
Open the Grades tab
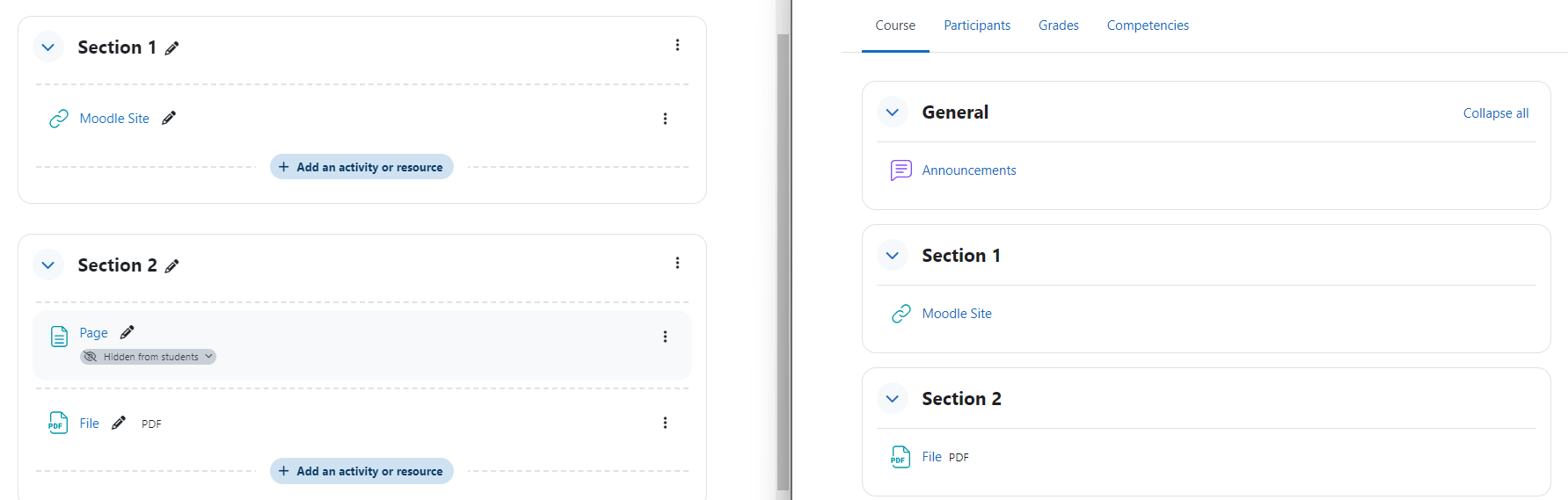1059,25
